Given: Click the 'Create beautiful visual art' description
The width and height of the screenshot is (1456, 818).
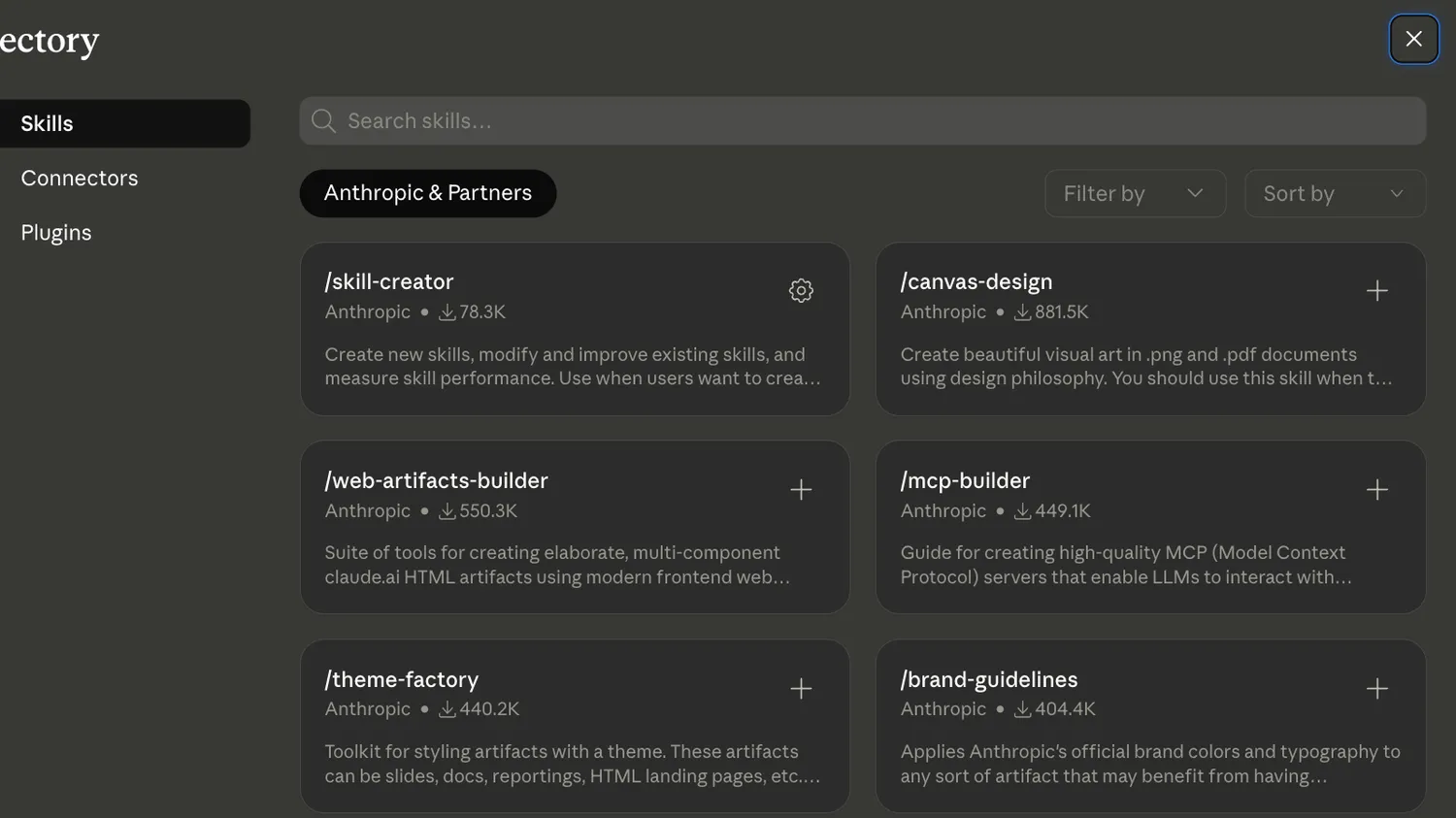Looking at the screenshot, I should [x=1146, y=367].
